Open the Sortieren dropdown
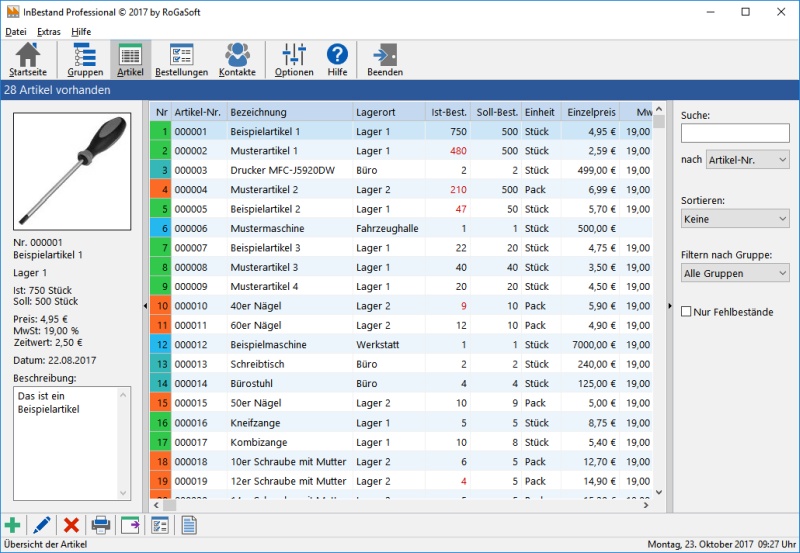This screenshot has height=553, width=800. [734, 218]
